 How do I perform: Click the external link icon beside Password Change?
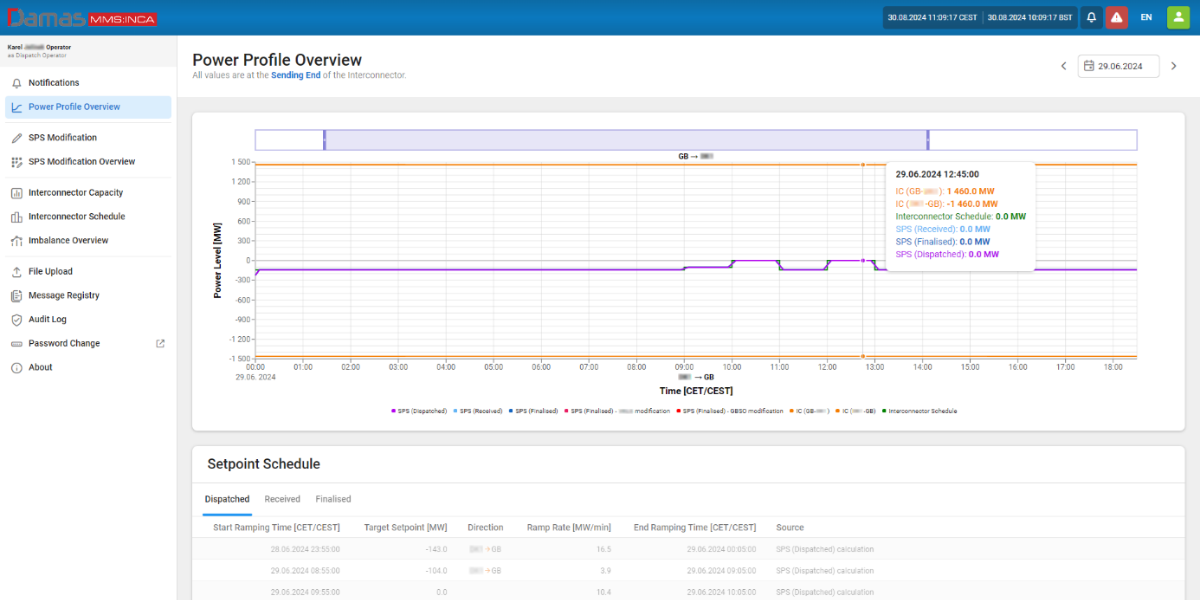click(161, 343)
